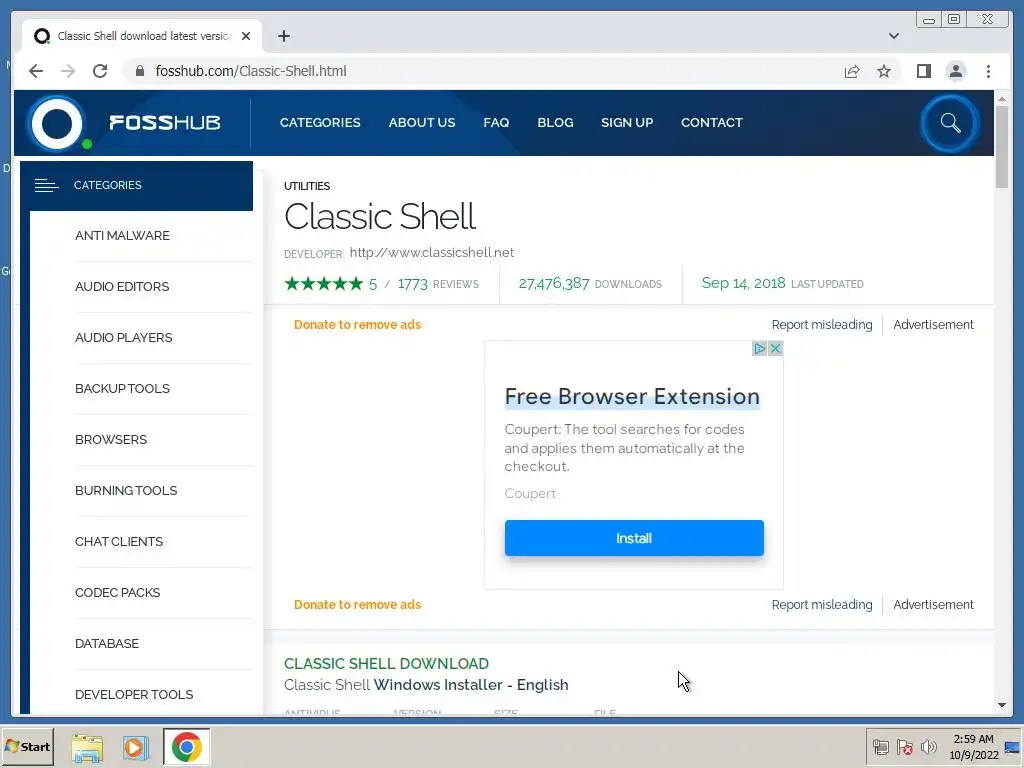Screen dimensions: 1024x768
Task: Click the five-star rating stars
Action: coord(324,283)
